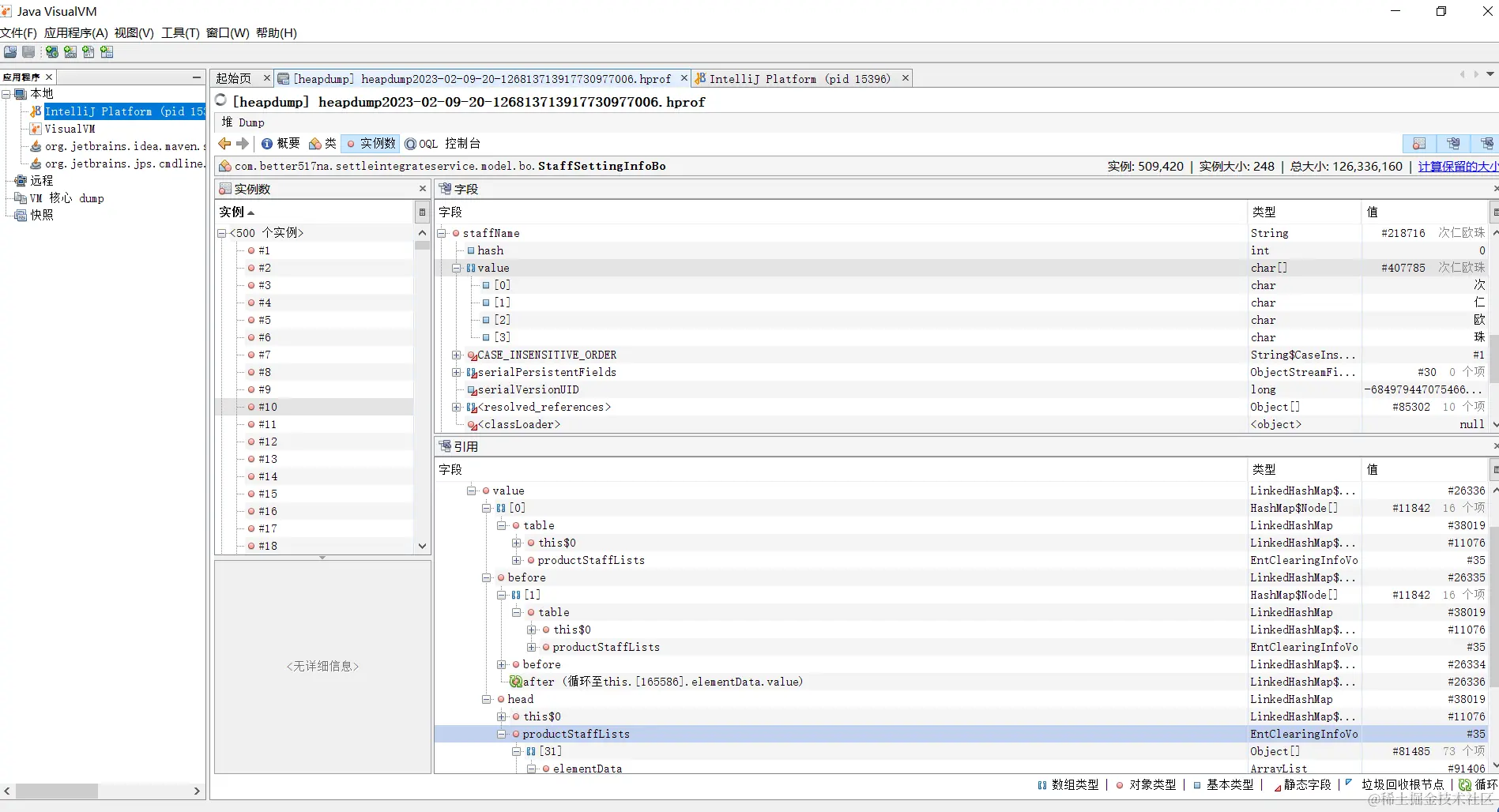Switch to the 实例数 instances view
This screenshot has width=1499, height=812.
[371, 143]
